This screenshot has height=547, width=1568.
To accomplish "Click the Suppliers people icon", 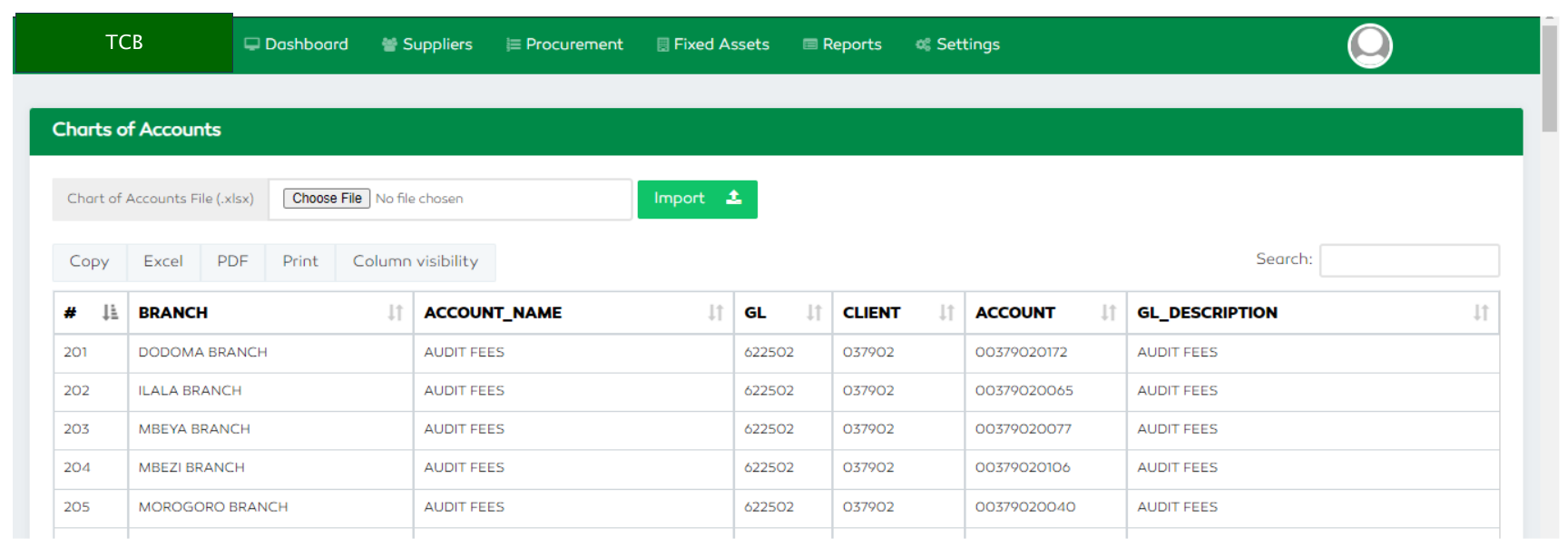I will 389,44.
